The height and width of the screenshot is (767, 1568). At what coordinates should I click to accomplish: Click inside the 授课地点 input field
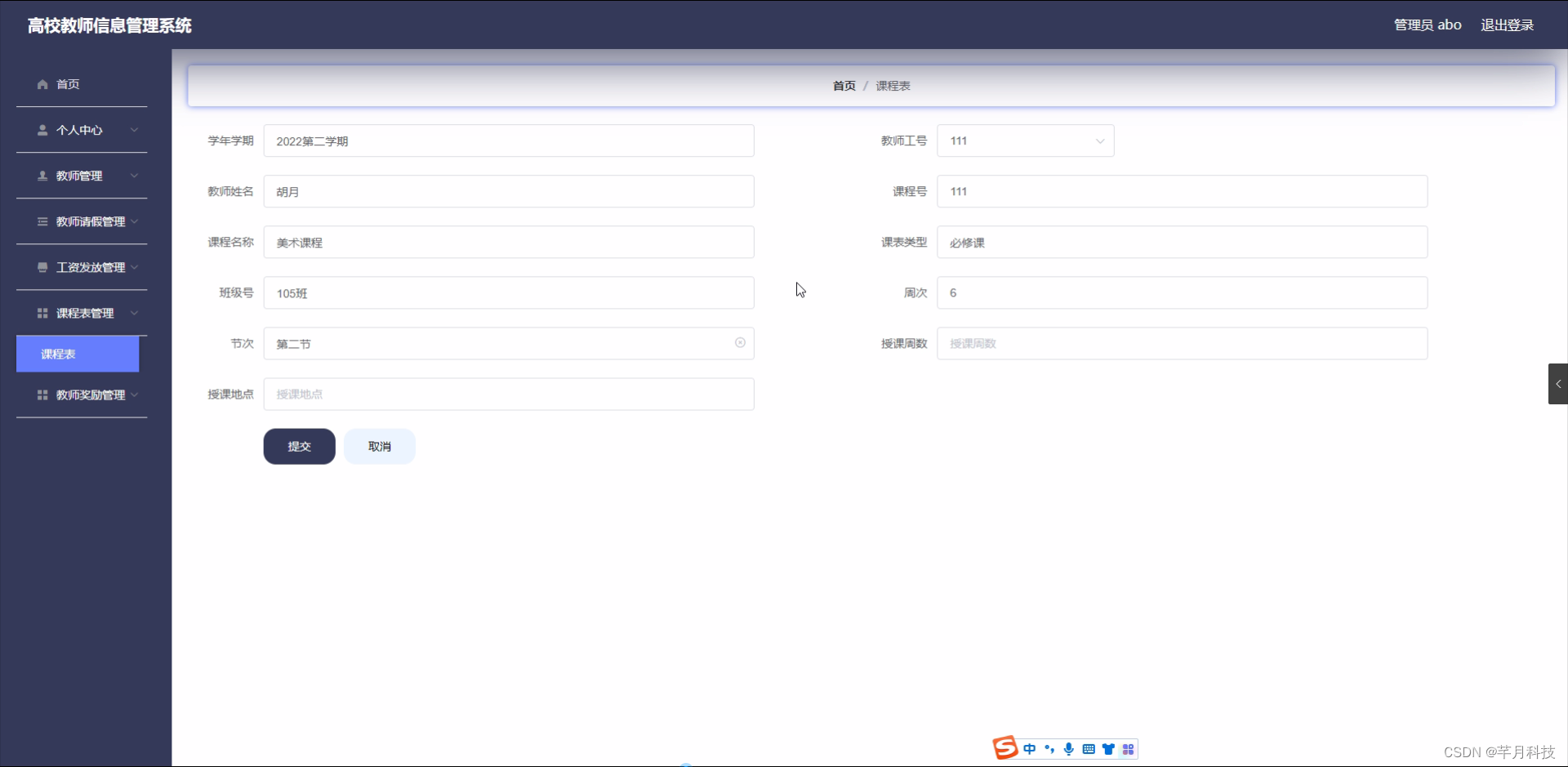(508, 394)
